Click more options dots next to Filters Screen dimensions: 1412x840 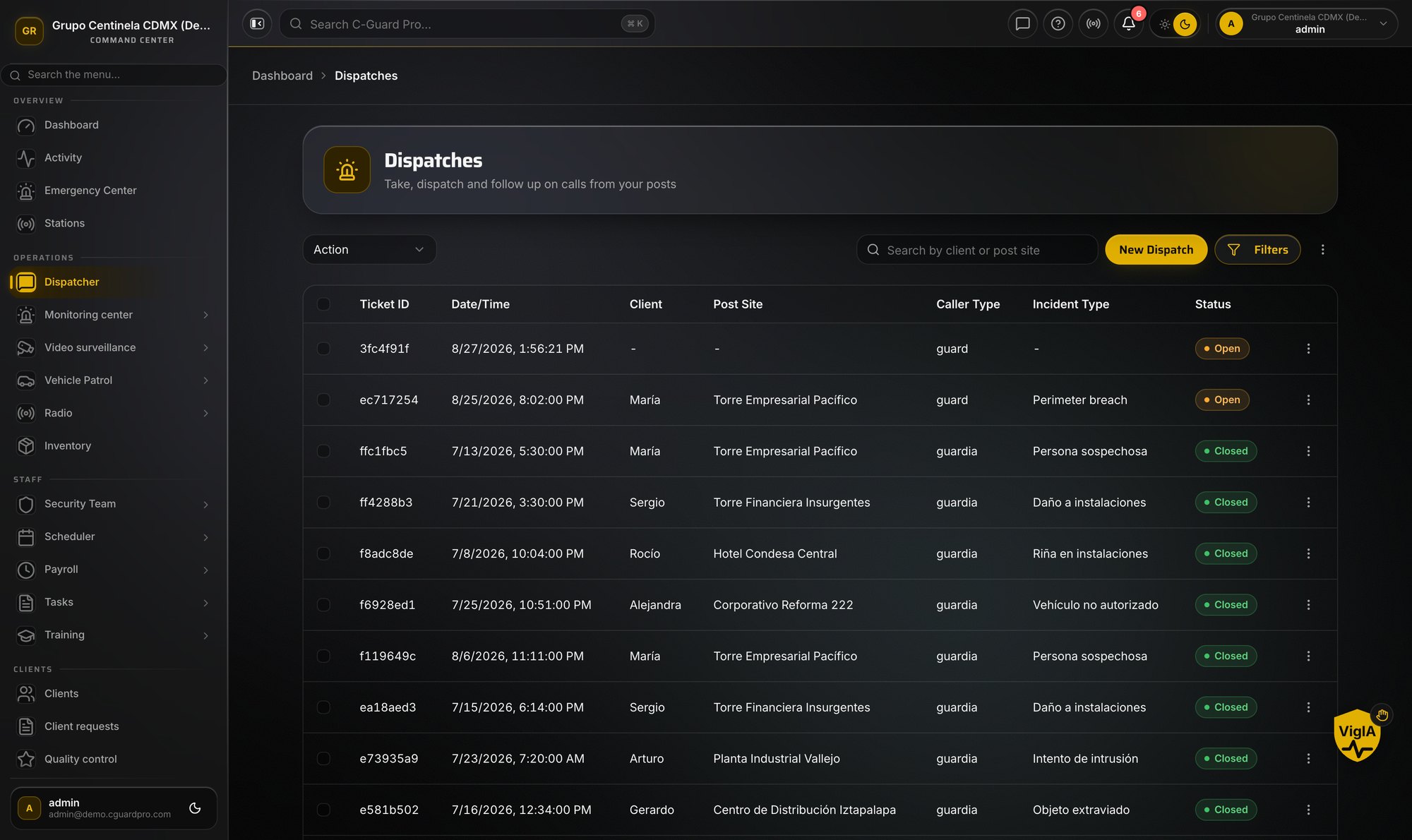point(1322,250)
